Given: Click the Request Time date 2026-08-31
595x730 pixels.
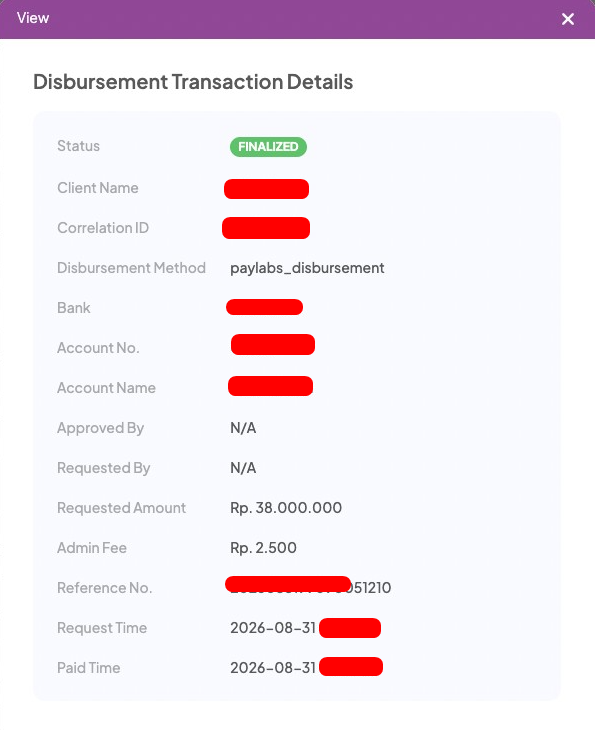Looking at the screenshot, I should [273, 628].
